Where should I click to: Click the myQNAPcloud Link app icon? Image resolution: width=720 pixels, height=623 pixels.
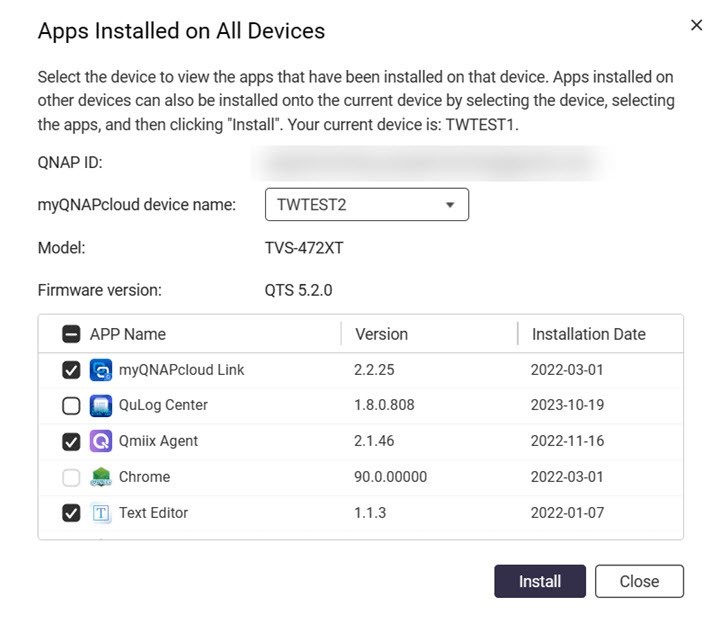101,370
